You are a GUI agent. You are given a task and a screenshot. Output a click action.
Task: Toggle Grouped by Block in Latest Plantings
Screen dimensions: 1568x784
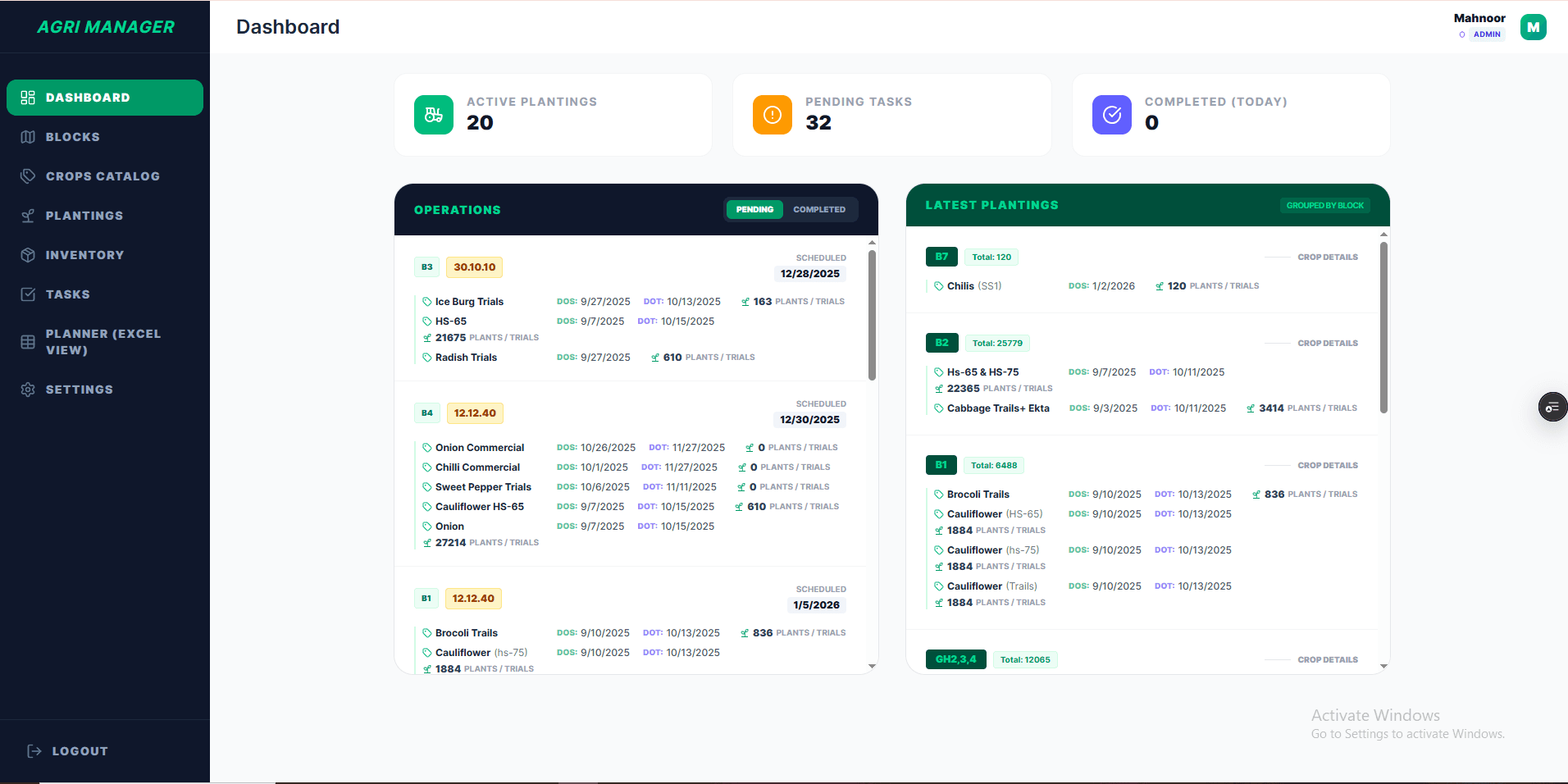[x=1324, y=205]
